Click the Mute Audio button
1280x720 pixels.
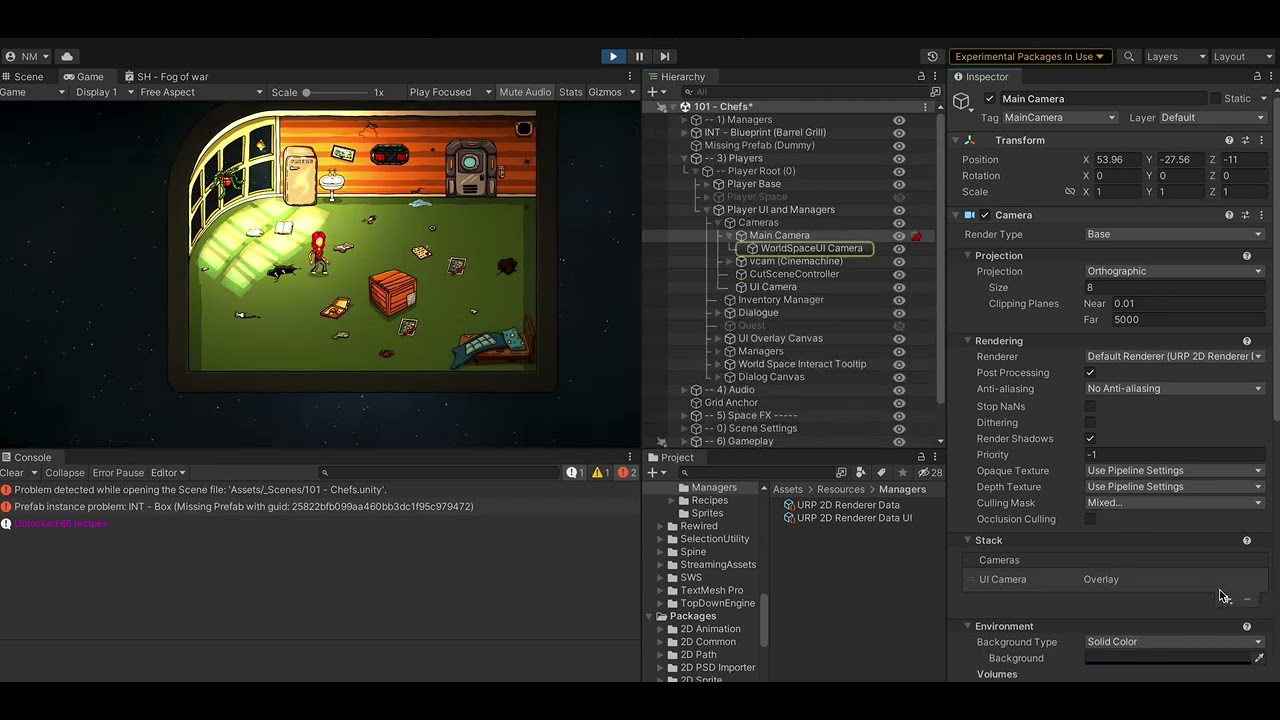pos(524,92)
